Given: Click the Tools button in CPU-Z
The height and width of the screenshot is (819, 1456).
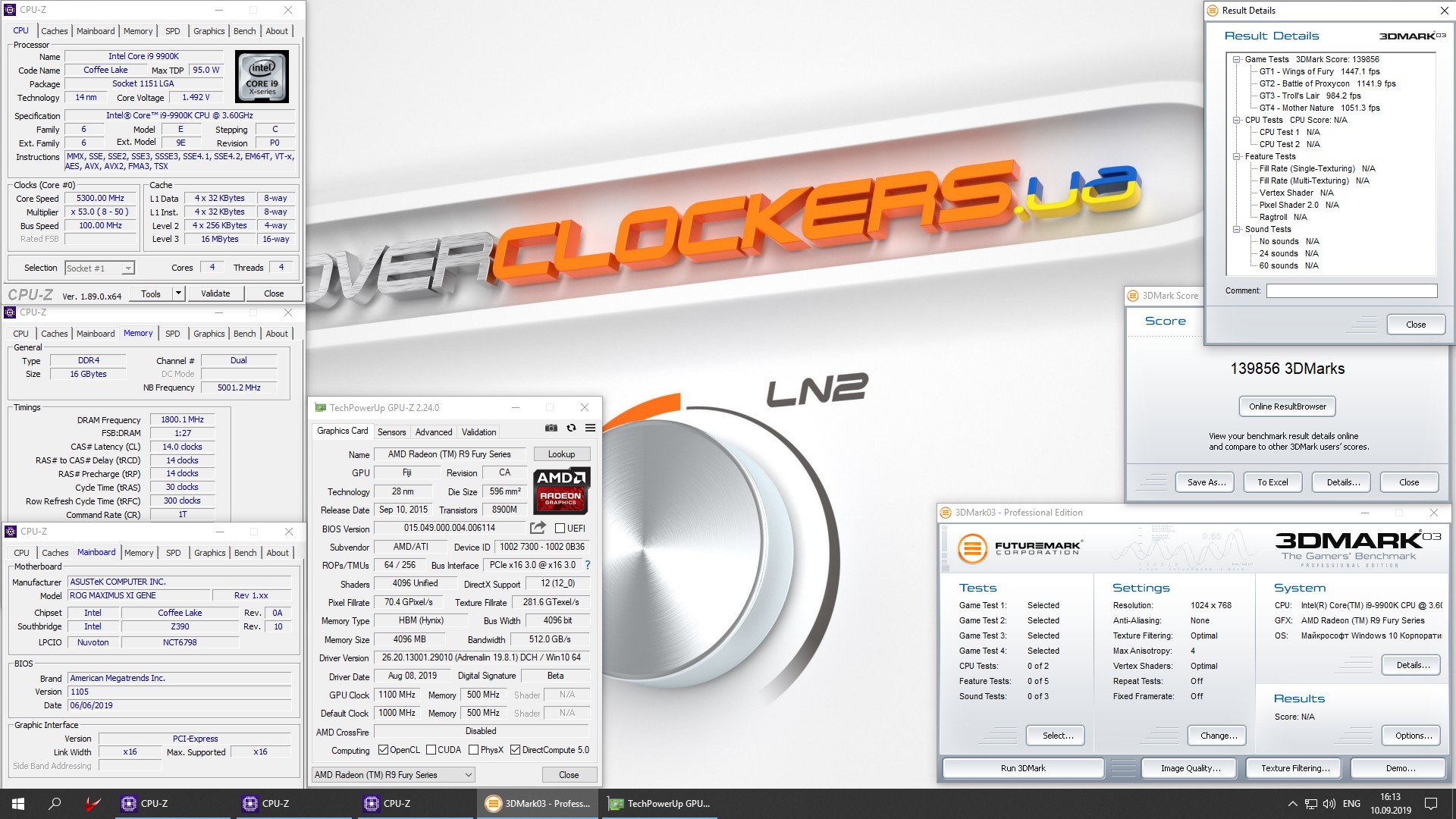Looking at the screenshot, I should pyautogui.click(x=151, y=293).
